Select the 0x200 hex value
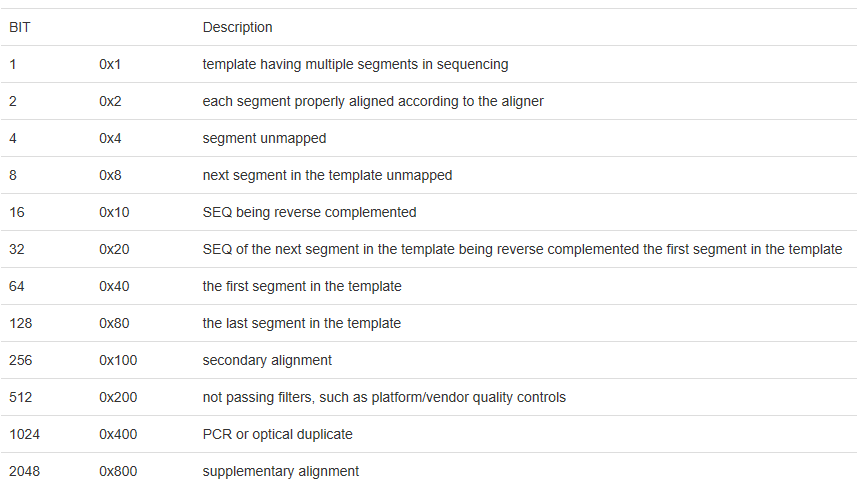The width and height of the screenshot is (857, 496). (x=118, y=398)
